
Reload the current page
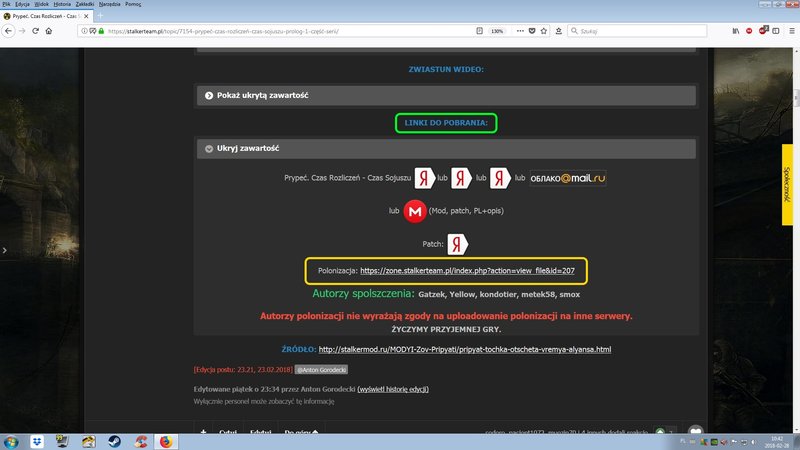tap(38, 32)
